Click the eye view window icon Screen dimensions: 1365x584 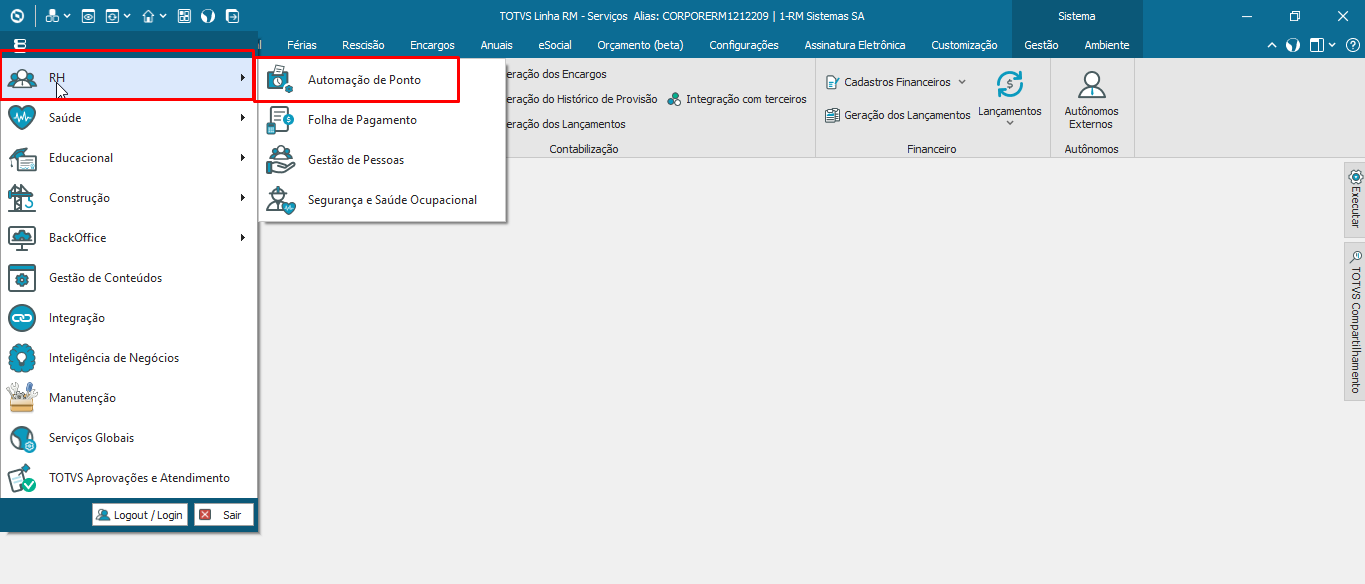point(88,16)
